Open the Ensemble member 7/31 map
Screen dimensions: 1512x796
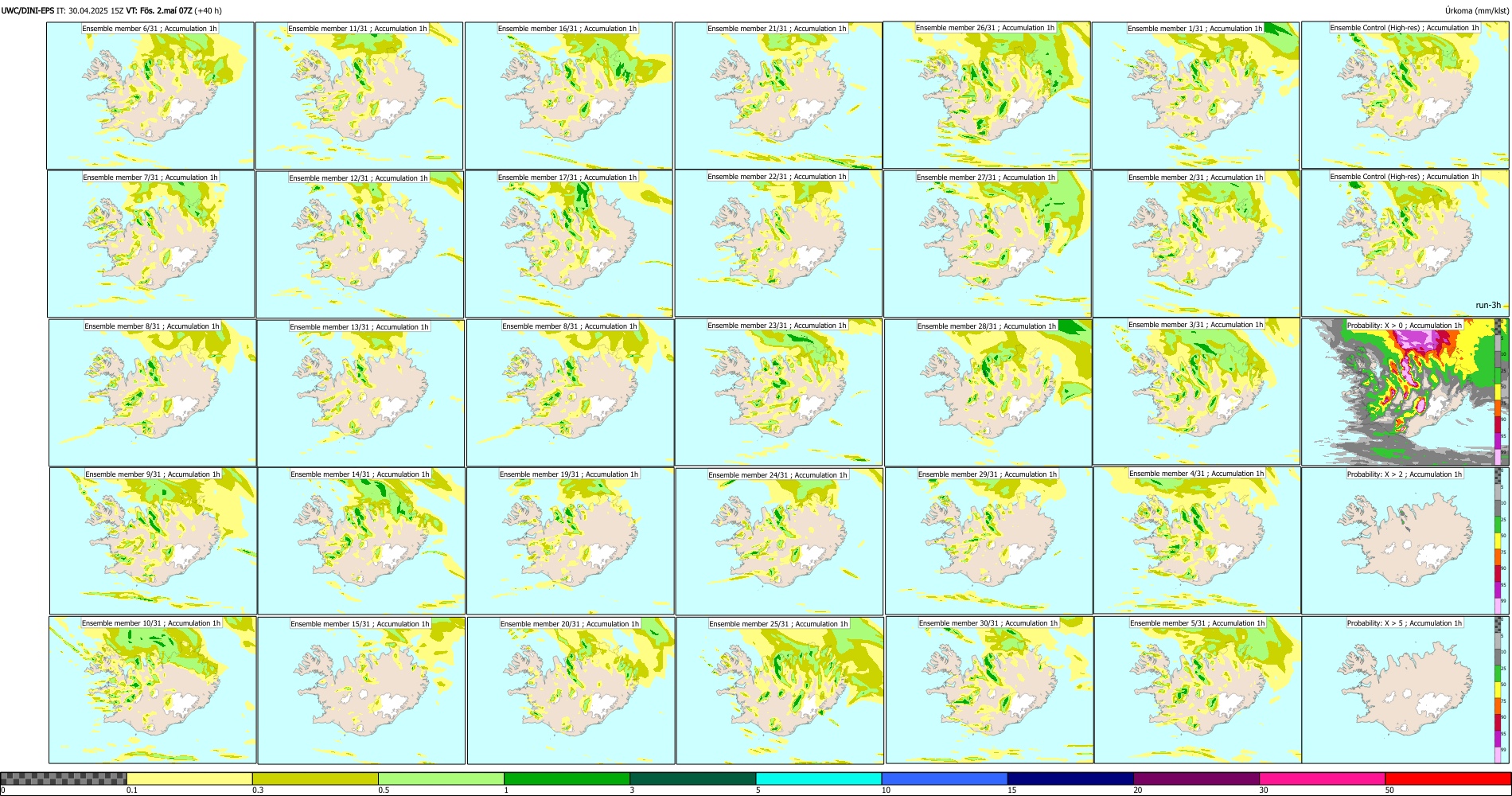pyautogui.click(x=151, y=244)
